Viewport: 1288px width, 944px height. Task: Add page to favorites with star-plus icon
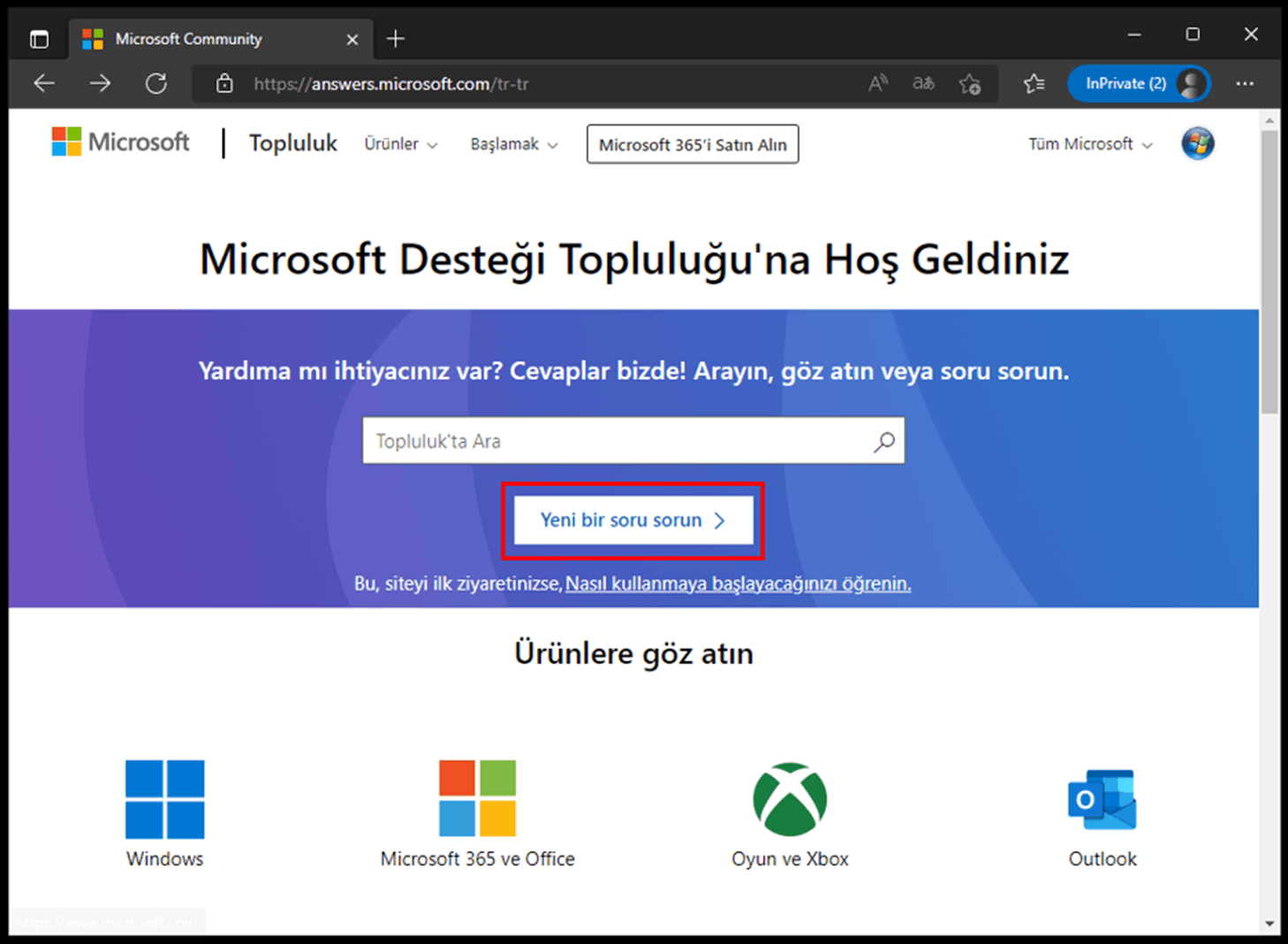(x=970, y=84)
